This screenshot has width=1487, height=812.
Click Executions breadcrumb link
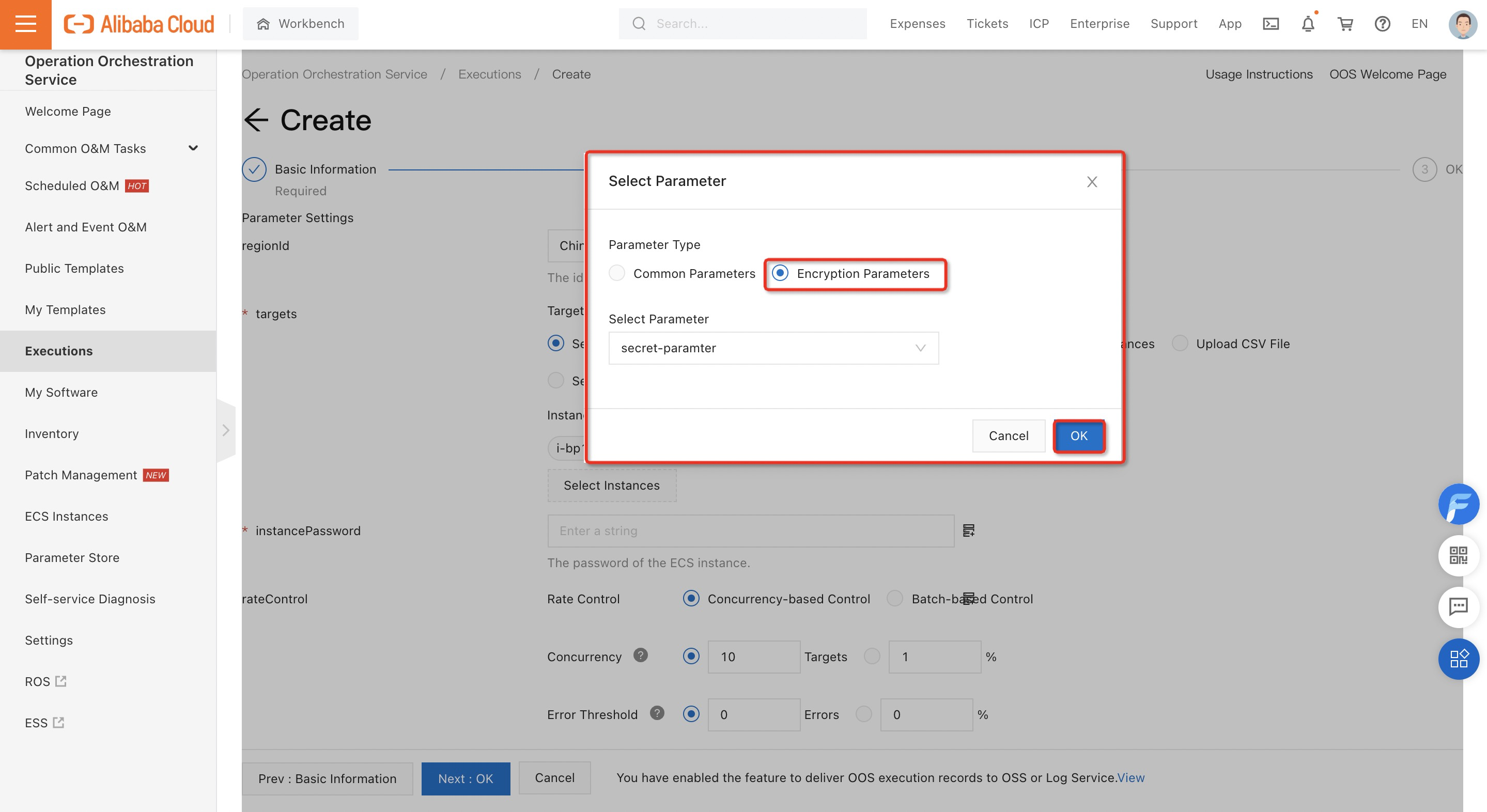[x=489, y=74]
